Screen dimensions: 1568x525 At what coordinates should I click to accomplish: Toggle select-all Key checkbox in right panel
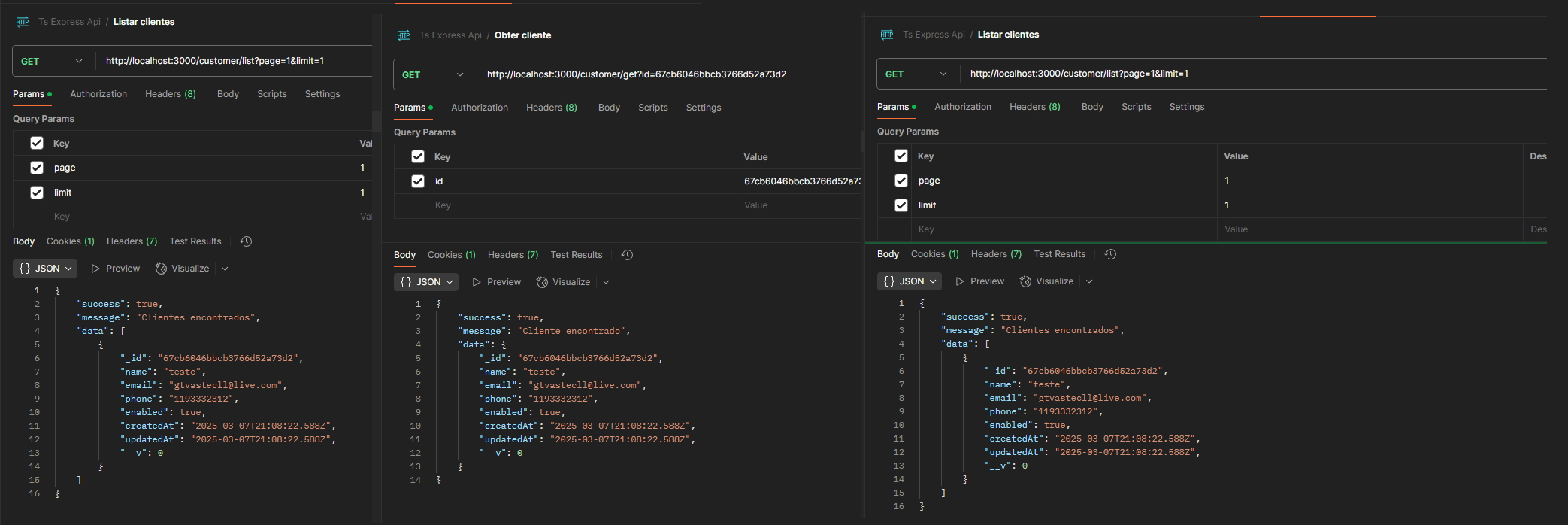[x=901, y=156]
